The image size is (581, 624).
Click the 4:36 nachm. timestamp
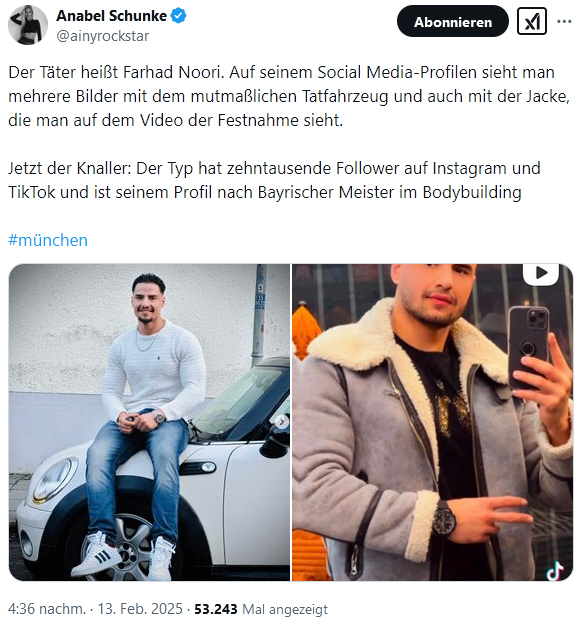tap(47, 609)
